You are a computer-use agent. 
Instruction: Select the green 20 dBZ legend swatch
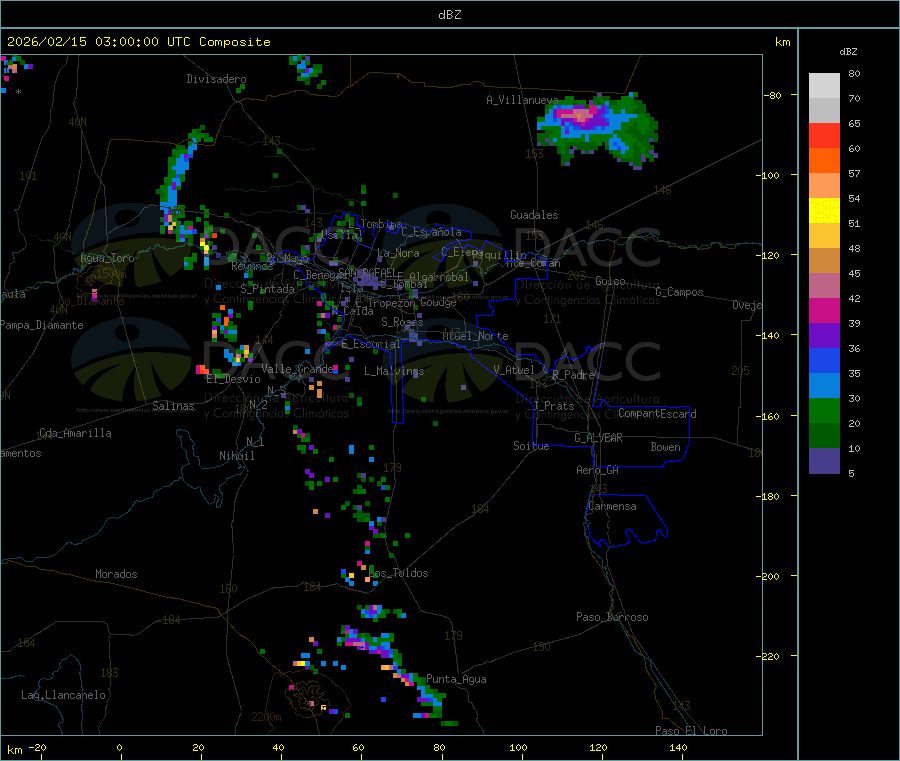[x=824, y=411]
